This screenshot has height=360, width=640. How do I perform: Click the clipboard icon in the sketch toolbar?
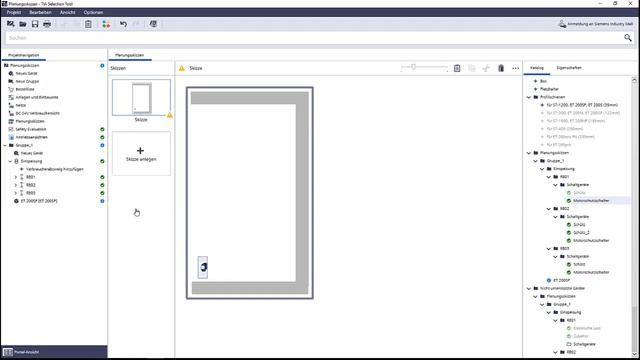(457, 68)
